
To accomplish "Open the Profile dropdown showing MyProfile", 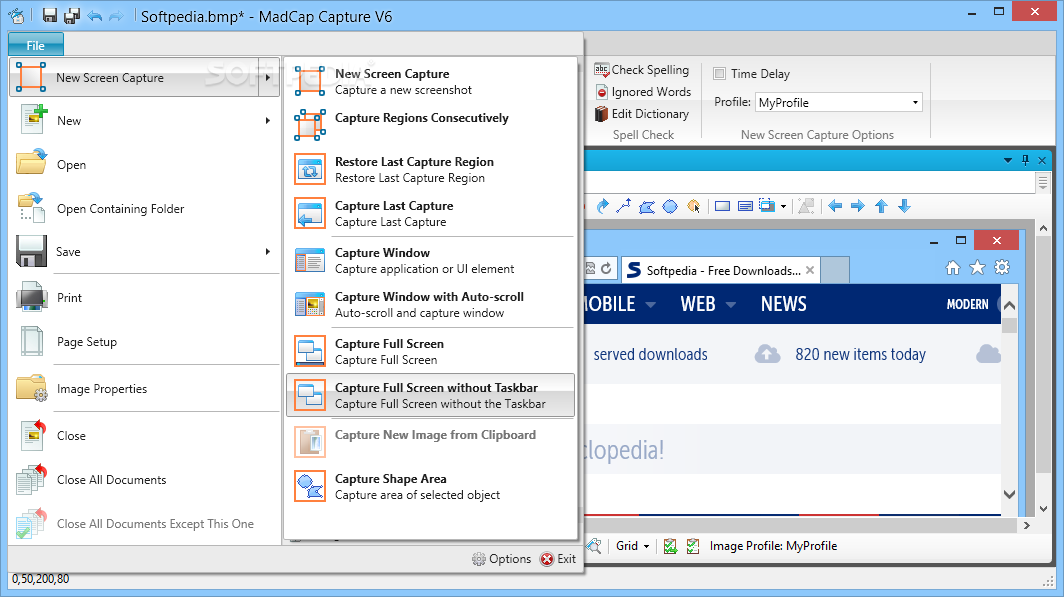I will click(x=839, y=102).
